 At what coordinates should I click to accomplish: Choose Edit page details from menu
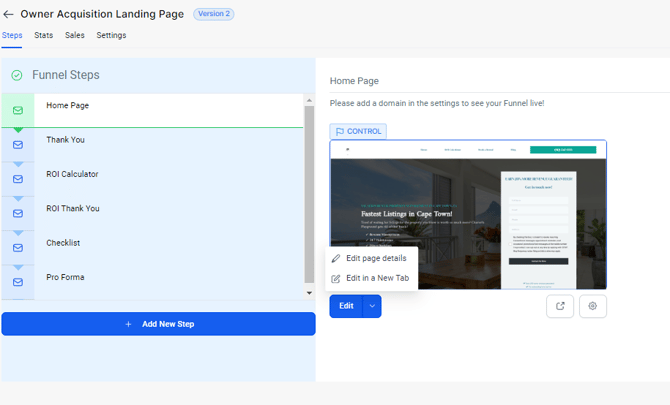click(375, 258)
